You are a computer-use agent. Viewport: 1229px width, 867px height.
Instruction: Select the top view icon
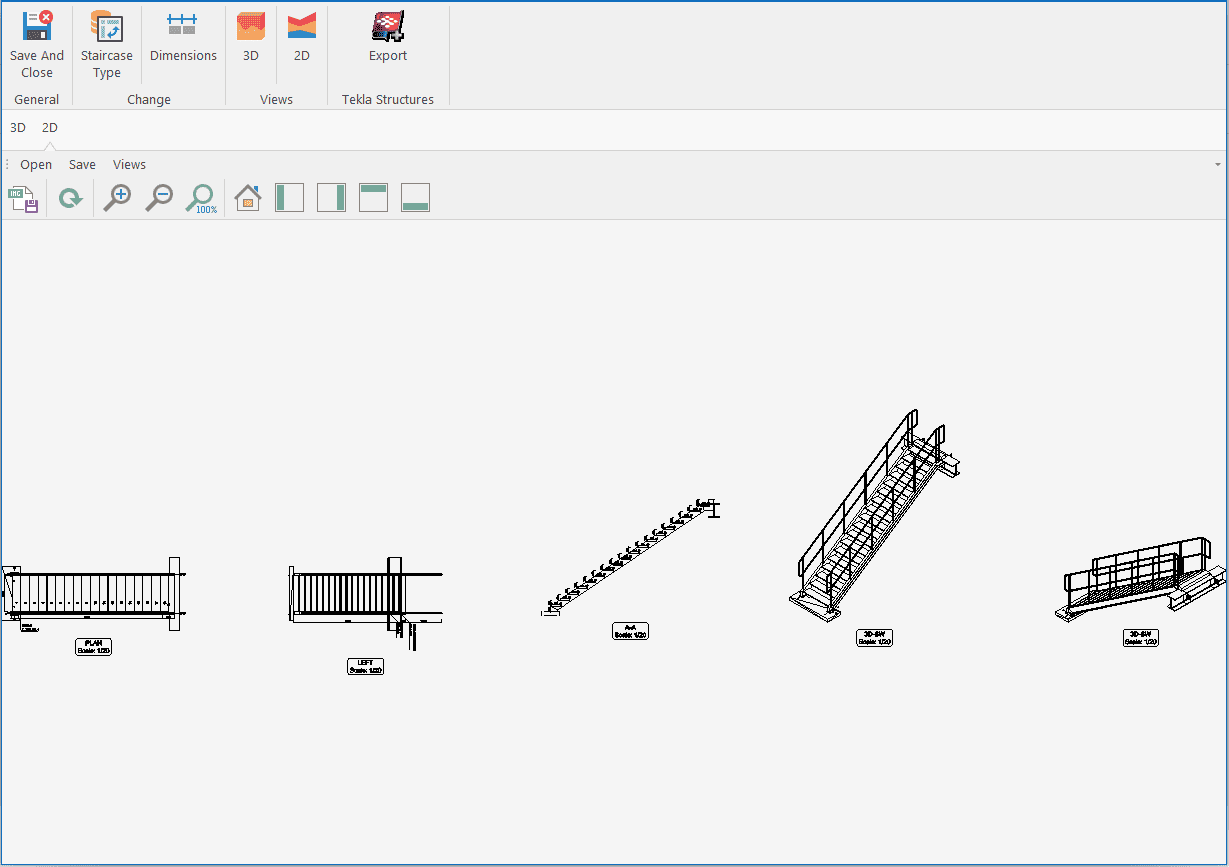tap(373, 198)
